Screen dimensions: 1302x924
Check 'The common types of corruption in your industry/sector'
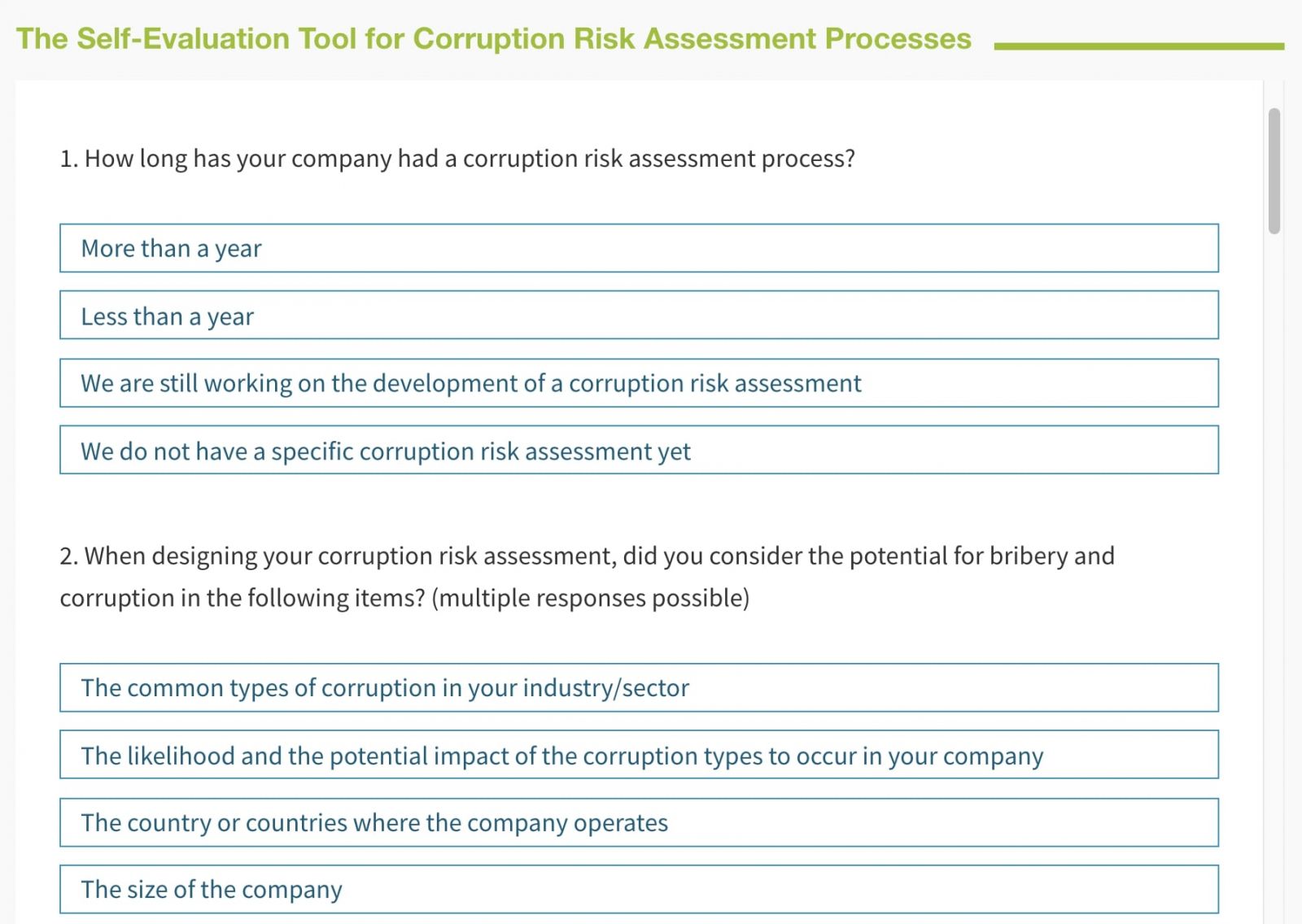(x=639, y=687)
